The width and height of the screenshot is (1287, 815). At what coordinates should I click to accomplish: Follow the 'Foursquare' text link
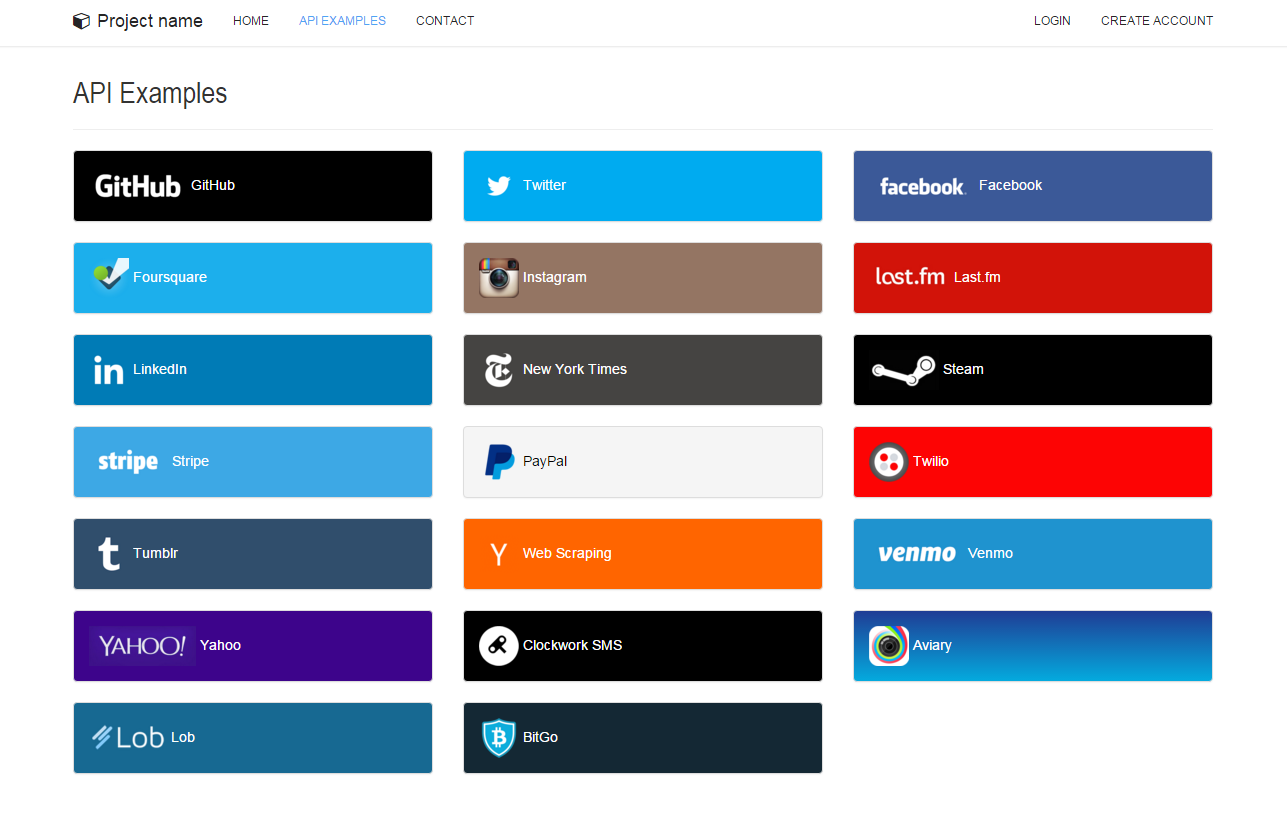[170, 277]
